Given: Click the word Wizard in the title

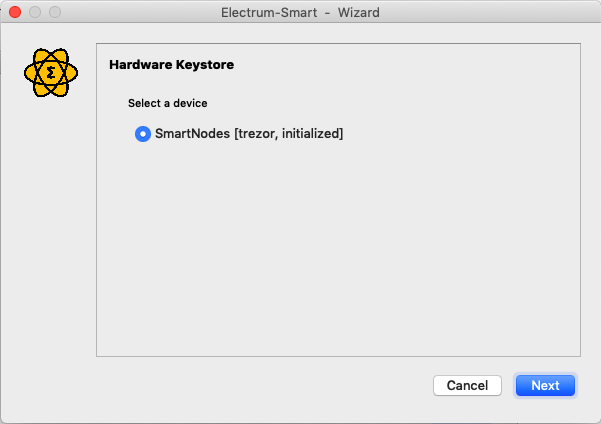Looking at the screenshot, I should point(358,13).
